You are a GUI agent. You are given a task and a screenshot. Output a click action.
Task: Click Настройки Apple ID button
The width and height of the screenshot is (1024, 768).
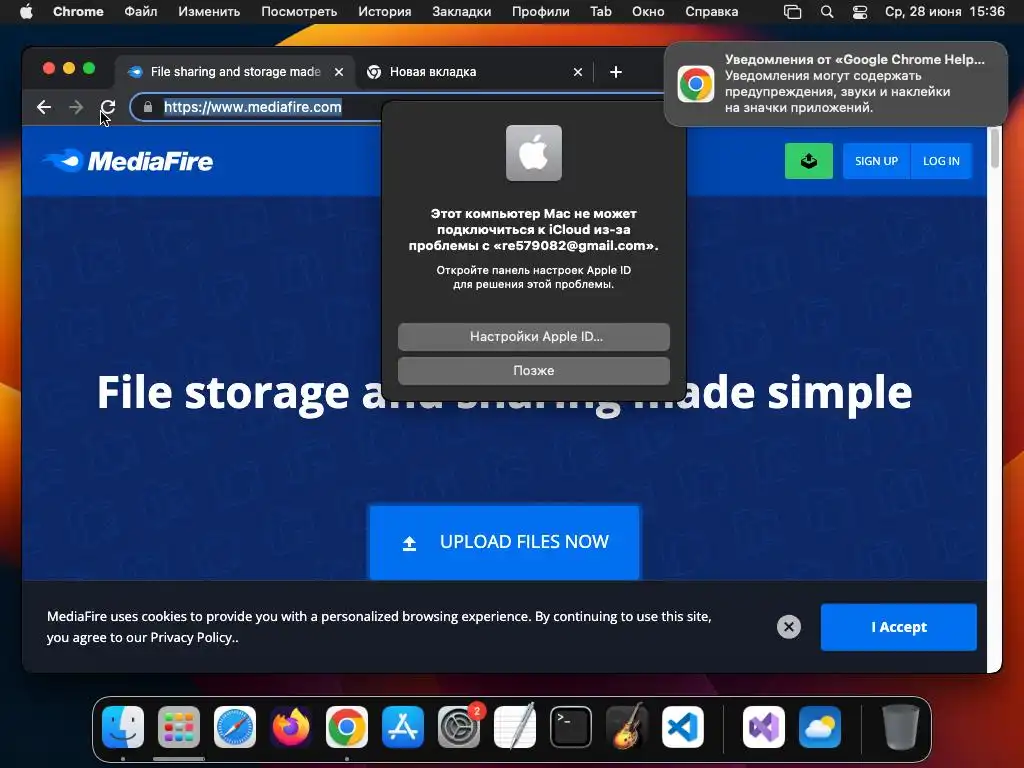(x=534, y=336)
